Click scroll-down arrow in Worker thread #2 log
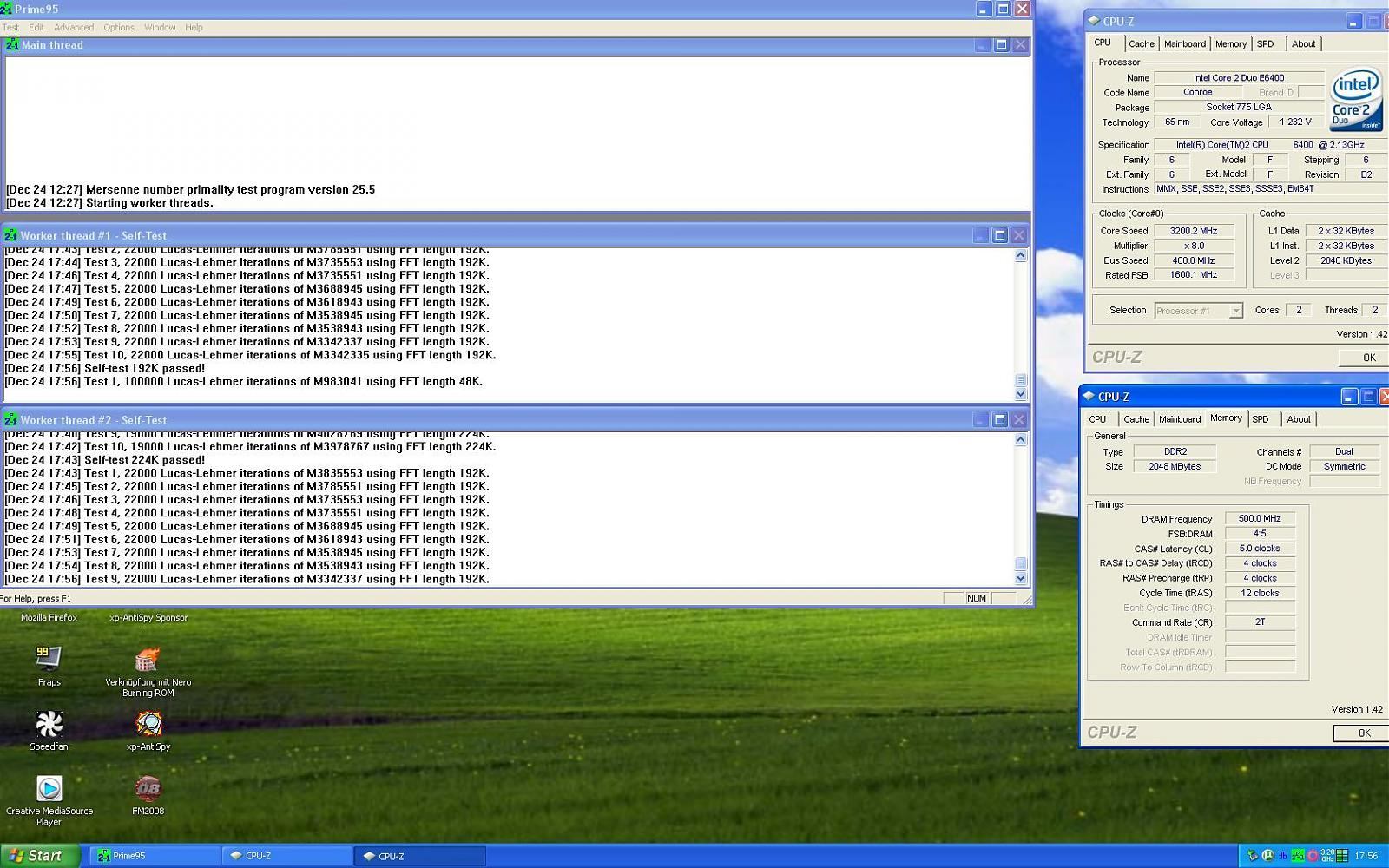 (1021, 578)
